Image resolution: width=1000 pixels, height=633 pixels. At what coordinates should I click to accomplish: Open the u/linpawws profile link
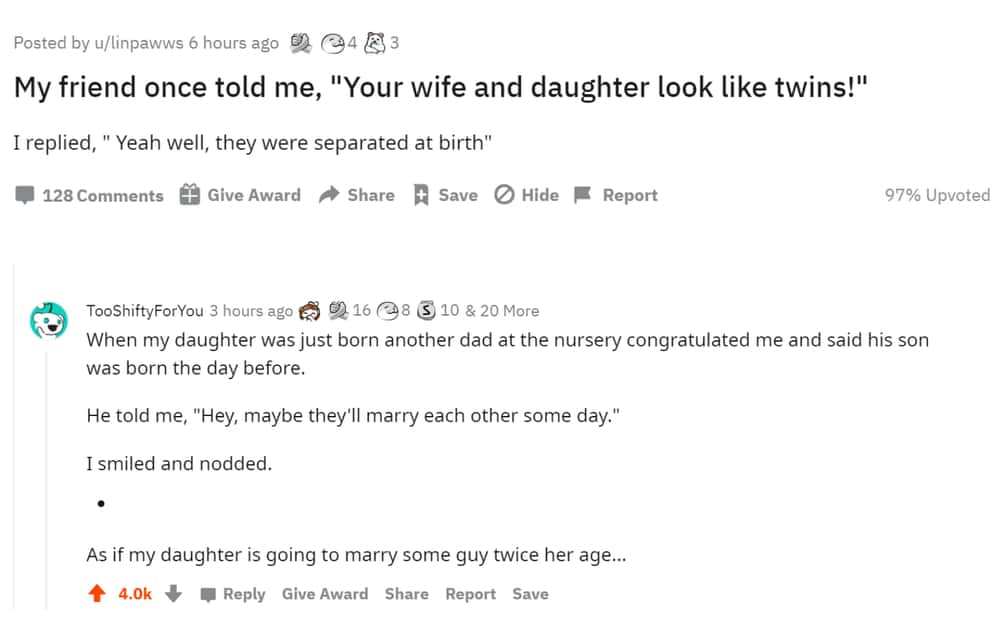coord(138,43)
